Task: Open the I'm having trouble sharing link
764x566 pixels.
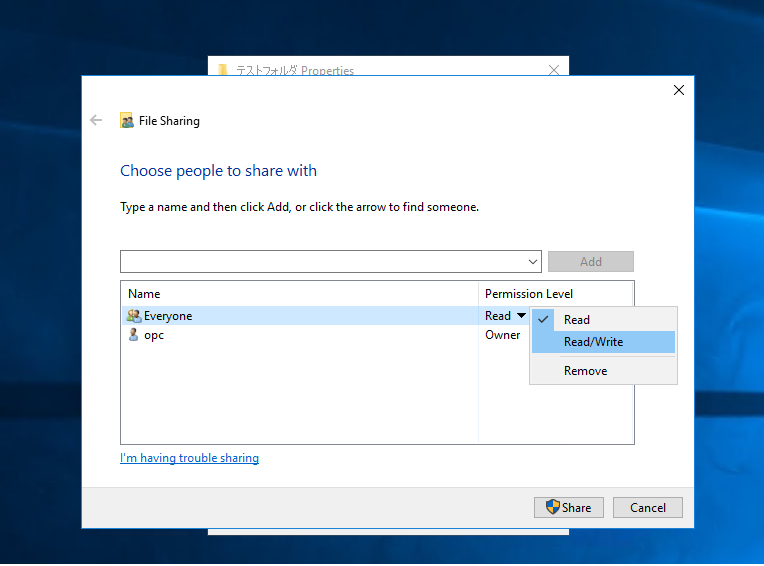Action: coord(190,458)
